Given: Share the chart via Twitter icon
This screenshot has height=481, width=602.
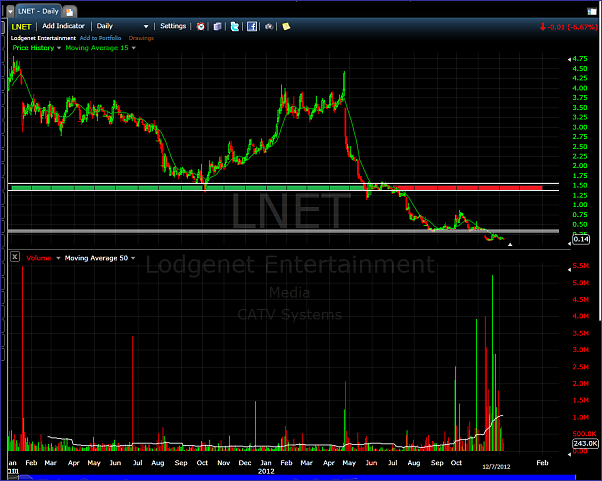Looking at the screenshot, I should click(x=235, y=26).
